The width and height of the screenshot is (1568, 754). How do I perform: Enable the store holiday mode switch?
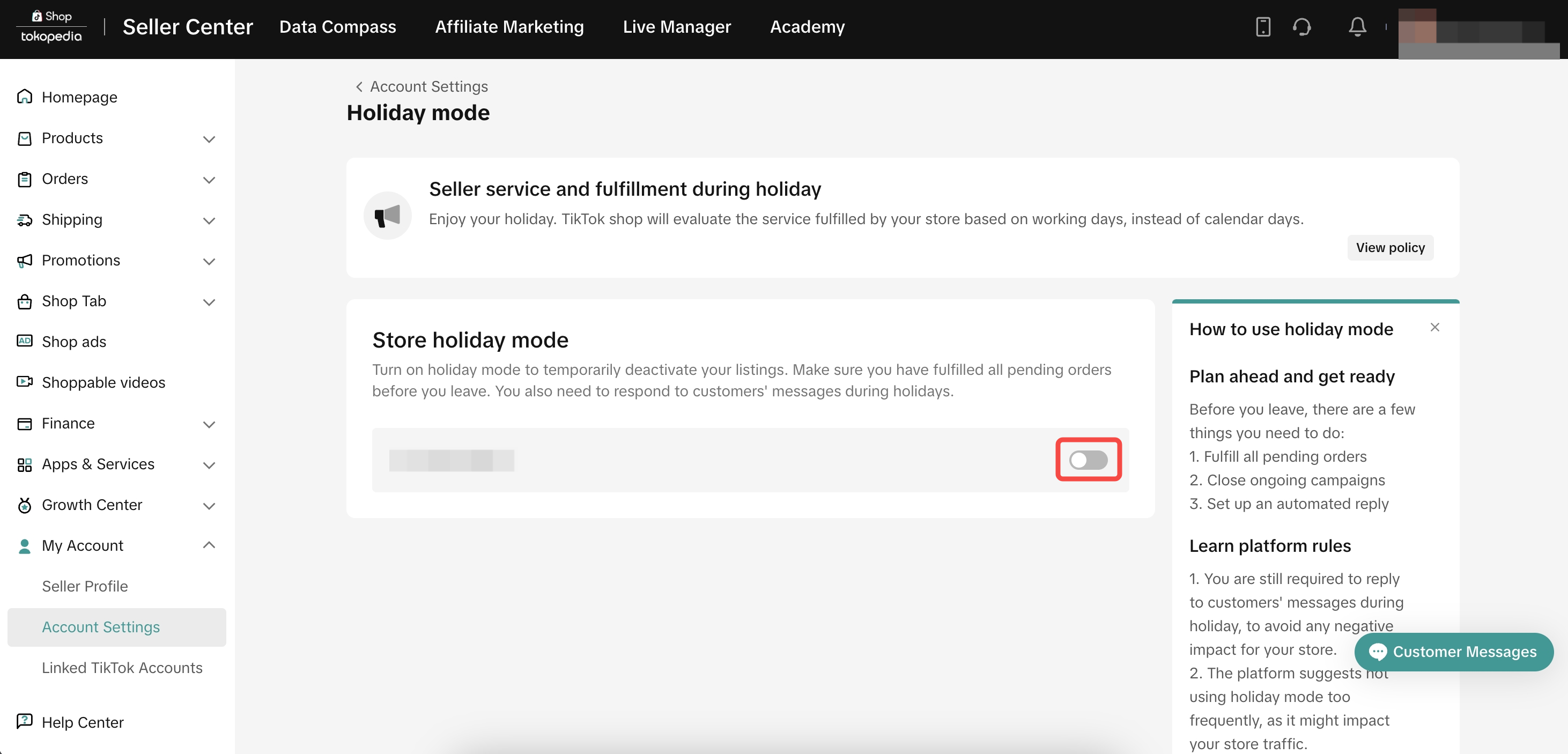(1088, 460)
